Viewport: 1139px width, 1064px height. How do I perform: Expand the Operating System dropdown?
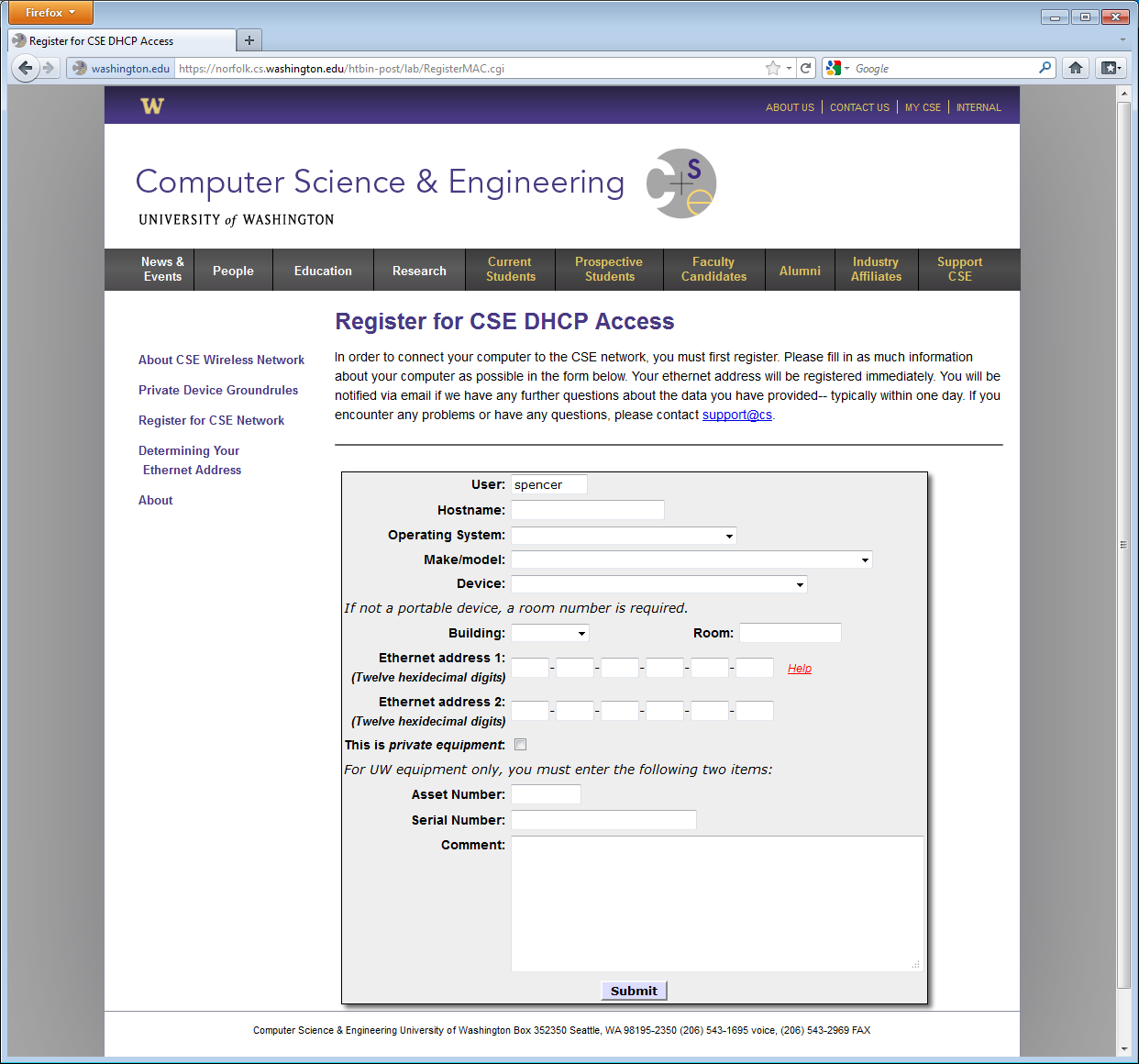pyautogui.click(x=624, y=536)
